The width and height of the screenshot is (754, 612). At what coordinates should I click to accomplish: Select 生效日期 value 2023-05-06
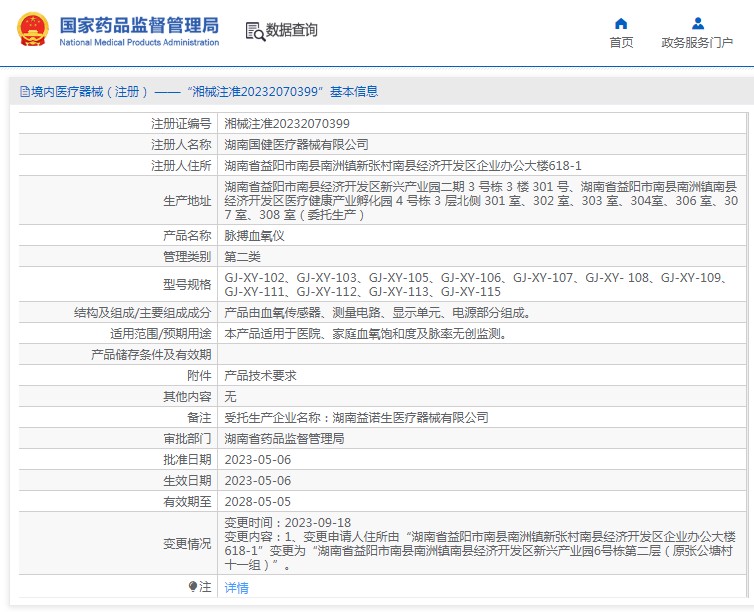point(258,481)
